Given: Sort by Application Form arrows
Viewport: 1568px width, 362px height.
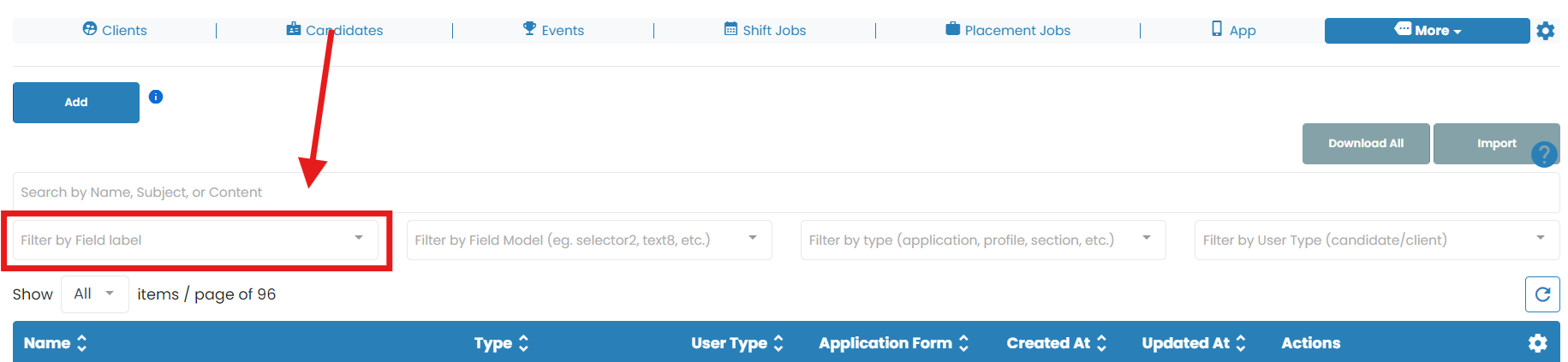Looking at the screenshot, I should [x=963, y=343].
